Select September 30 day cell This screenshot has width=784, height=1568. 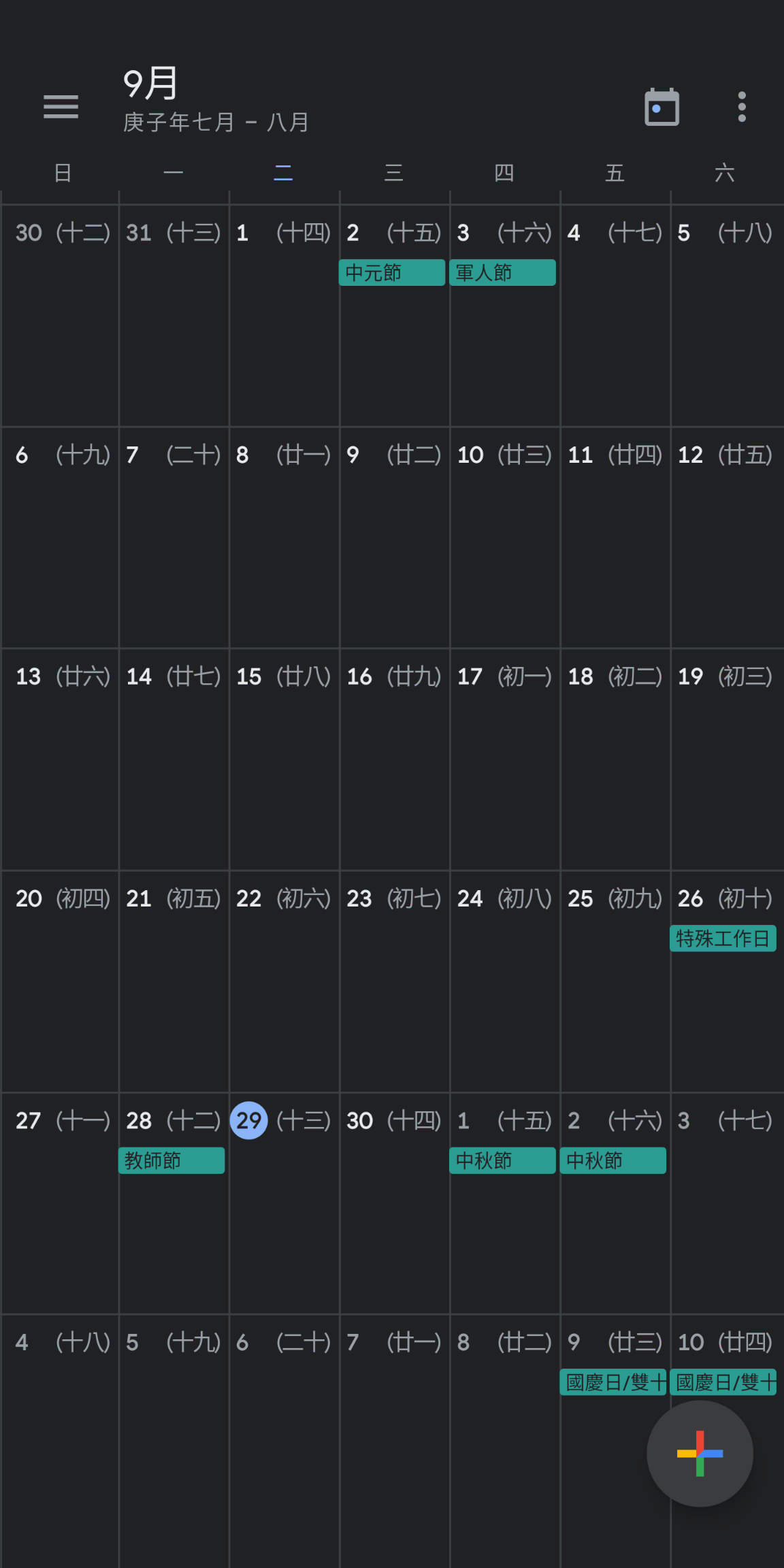click(x=395, y=1203)
